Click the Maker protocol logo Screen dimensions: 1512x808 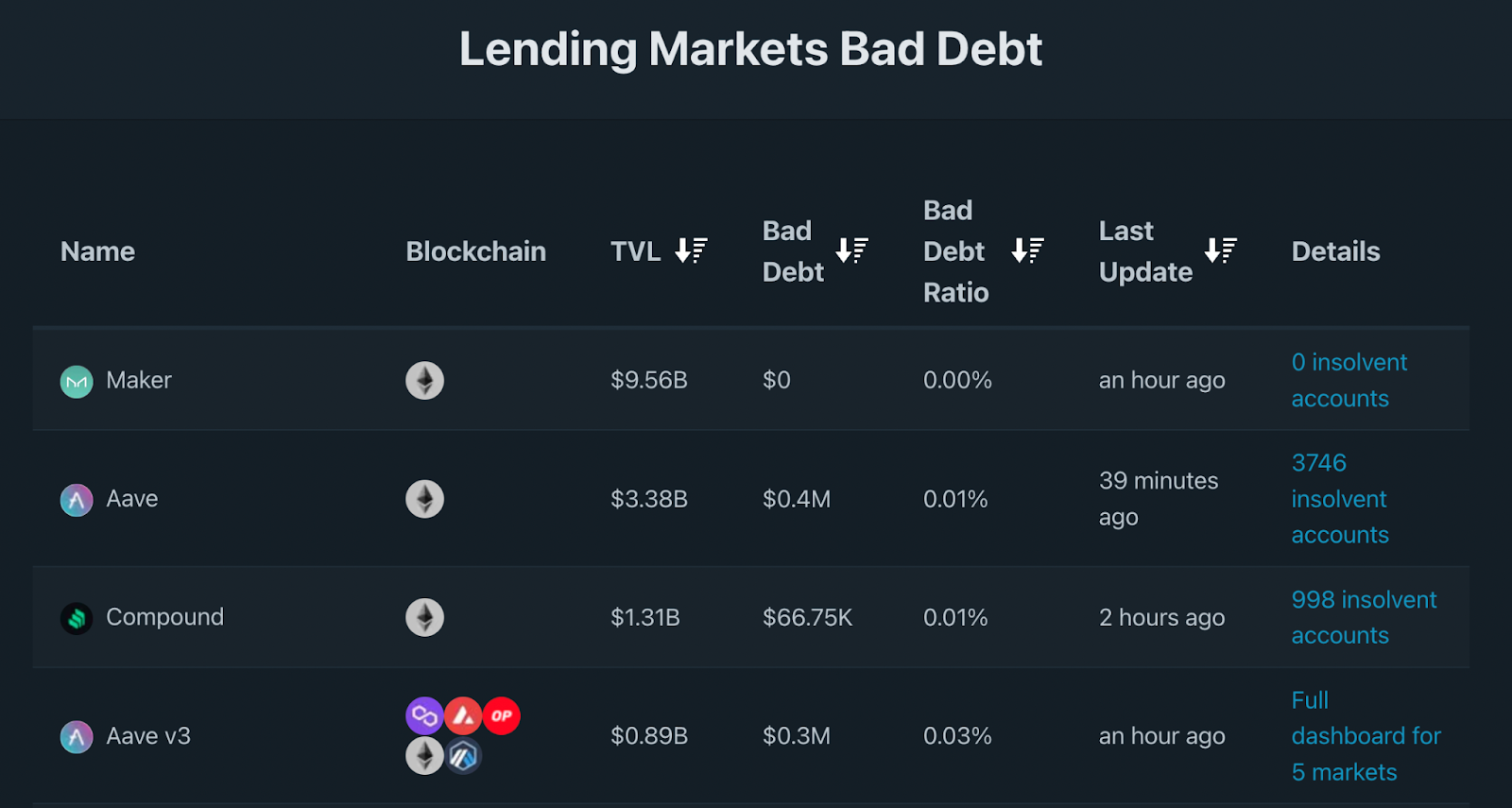coord(77,382)
